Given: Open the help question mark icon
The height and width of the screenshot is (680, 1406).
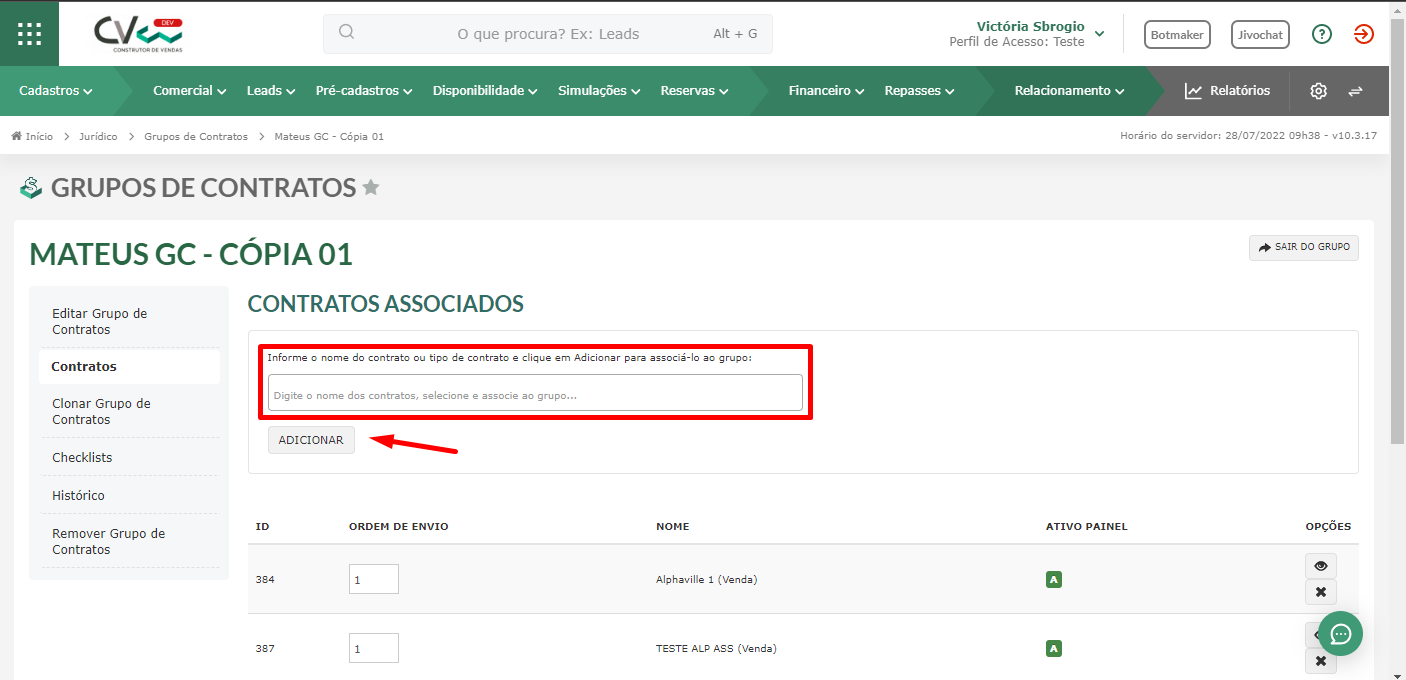Looking at the screenshot, I should point(1322,34).
